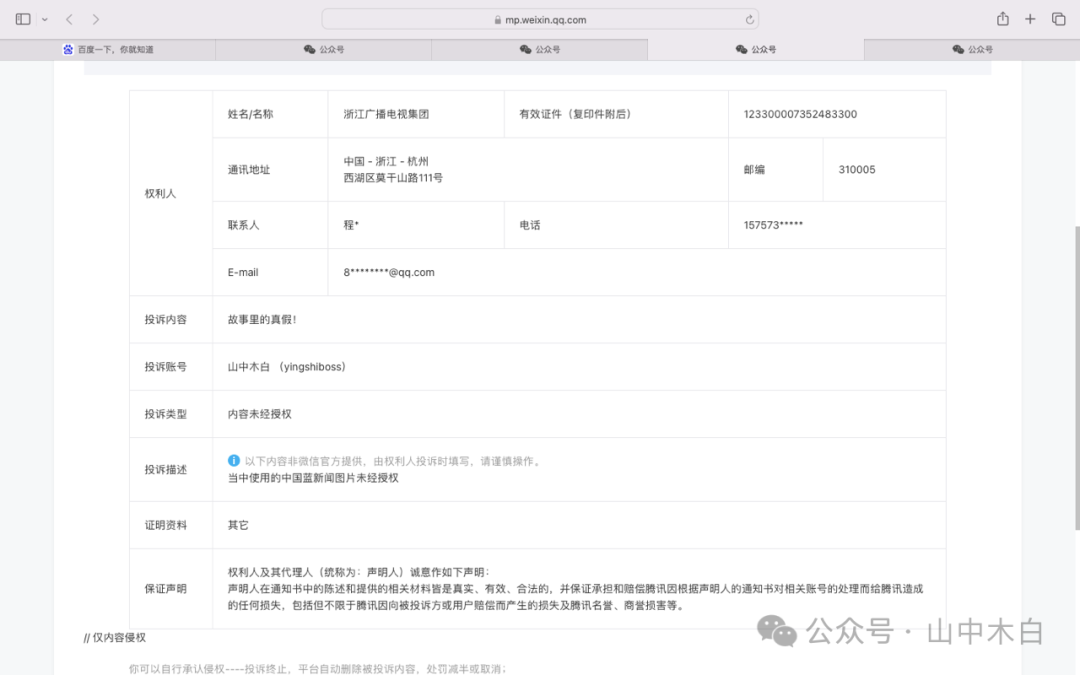This screenshot has width=1080, height=675.
Task: Toggle the Safari sidebar icon
Action: (x=23, y=19)
